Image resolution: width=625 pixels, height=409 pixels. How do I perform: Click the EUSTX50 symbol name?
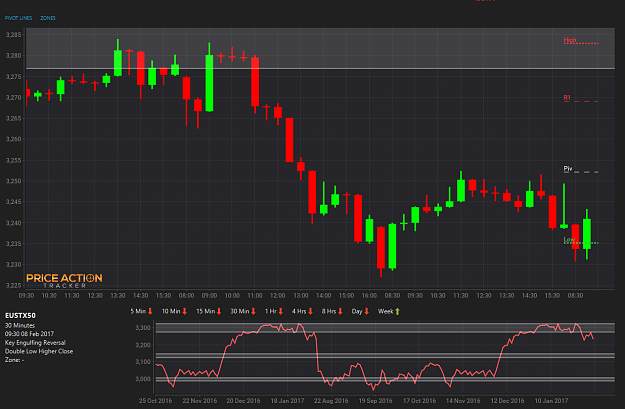tap(20, 315)
